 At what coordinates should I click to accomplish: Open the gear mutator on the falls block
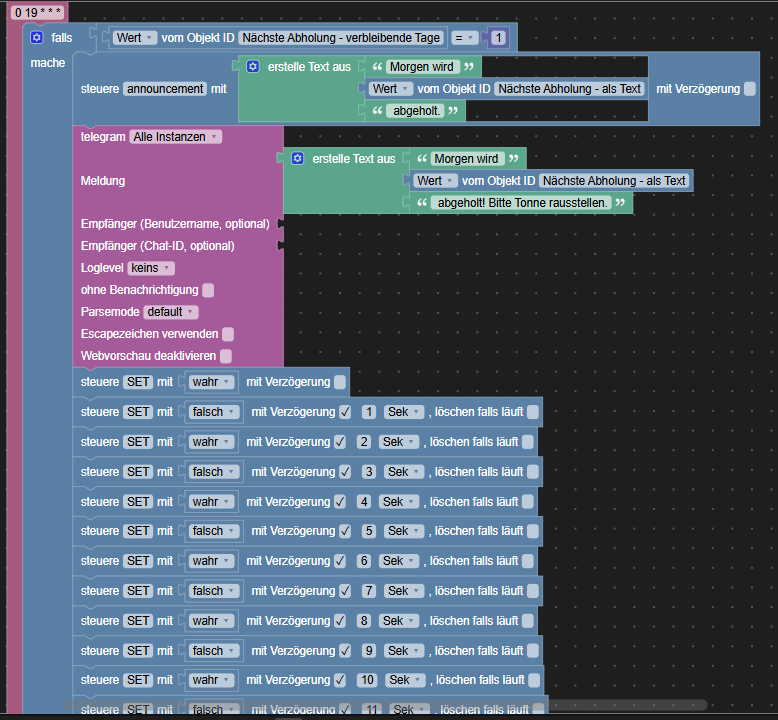click(x=37, y=38)
